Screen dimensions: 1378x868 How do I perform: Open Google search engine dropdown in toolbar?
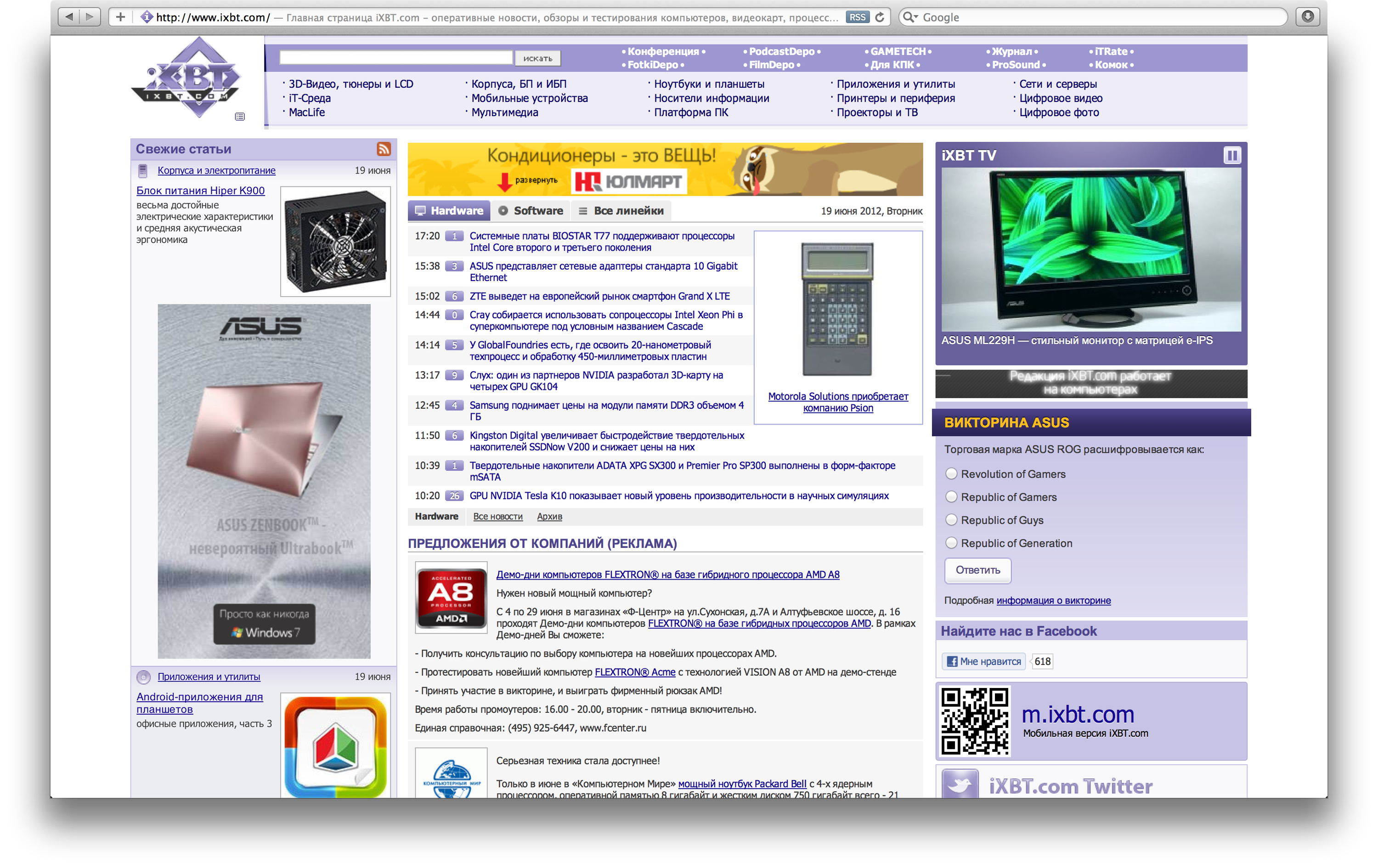910,17
